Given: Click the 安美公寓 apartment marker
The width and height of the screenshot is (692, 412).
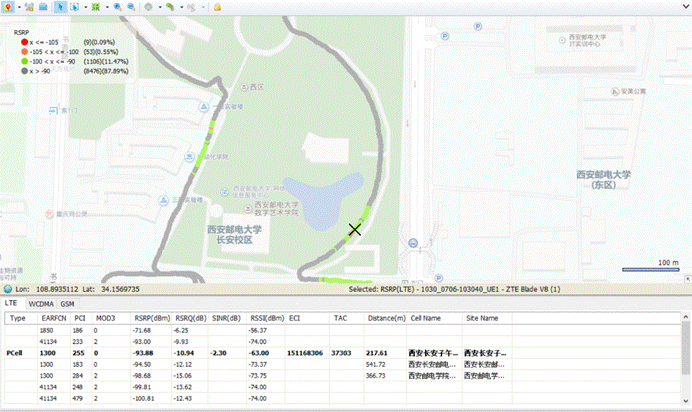Looking at the screenshot, I should [x=615, y=92].
